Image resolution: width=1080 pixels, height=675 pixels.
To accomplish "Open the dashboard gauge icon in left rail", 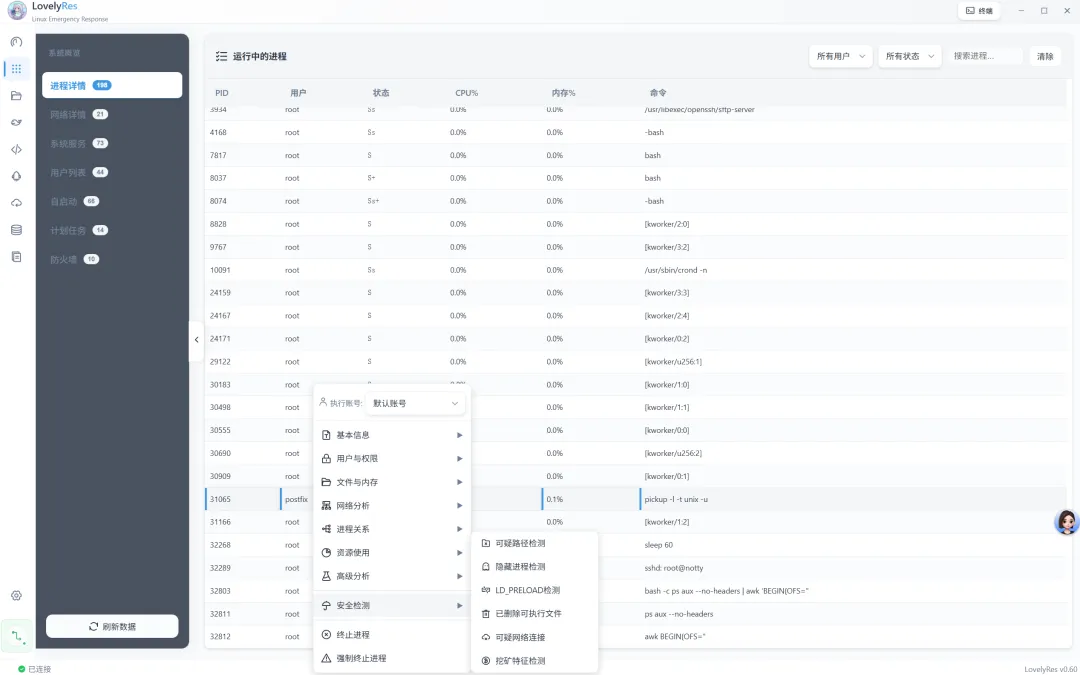I will 16,42.
